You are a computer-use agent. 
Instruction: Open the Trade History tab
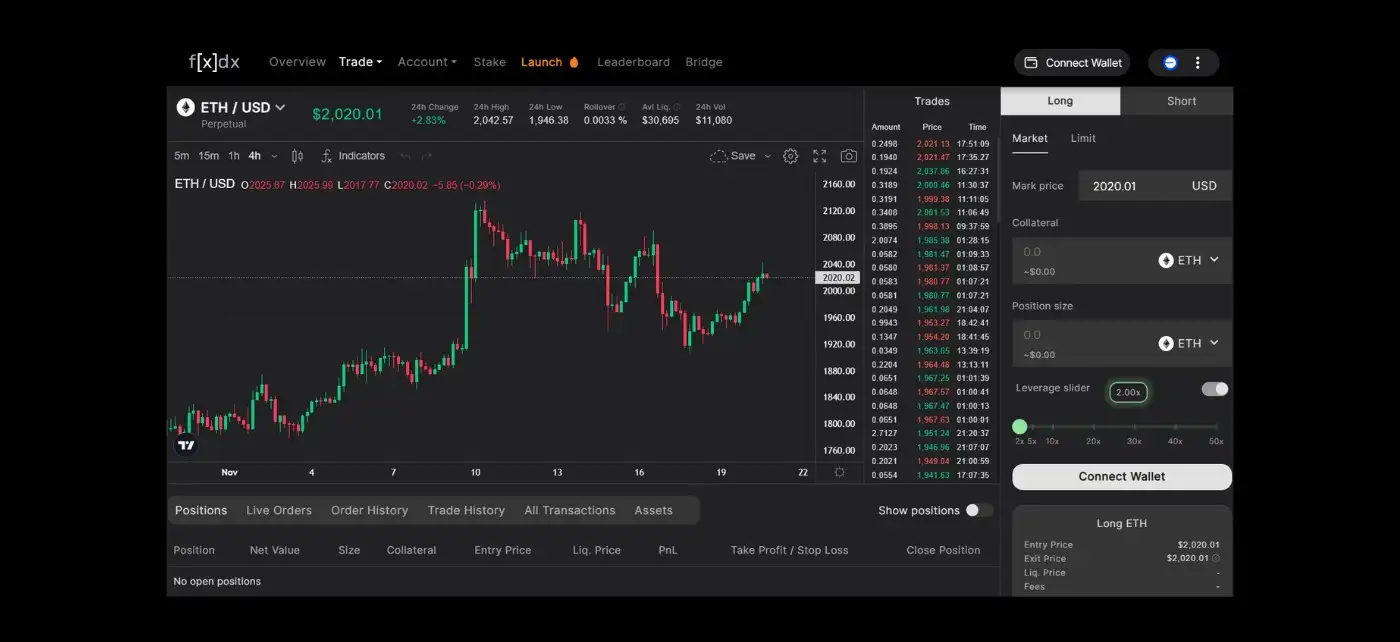pyautogui.click(x=466, y=510)
